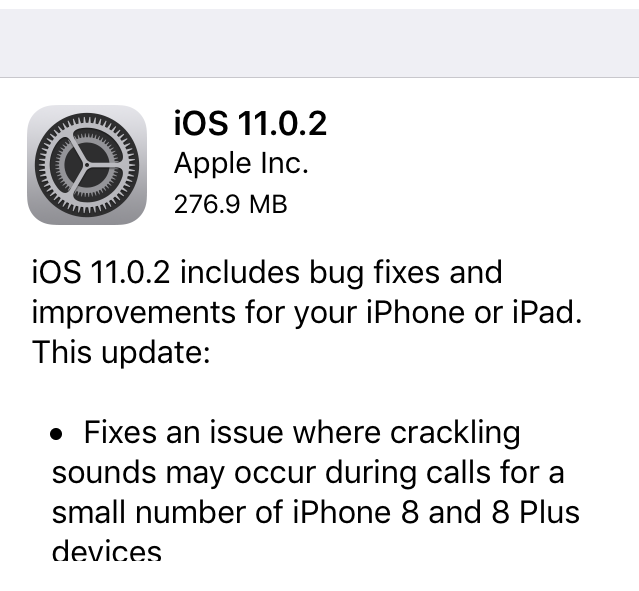
Task: Tap 'iPhone 8 and 8 Plus' text
Action: pyautogui.click(x=436, y=512)
